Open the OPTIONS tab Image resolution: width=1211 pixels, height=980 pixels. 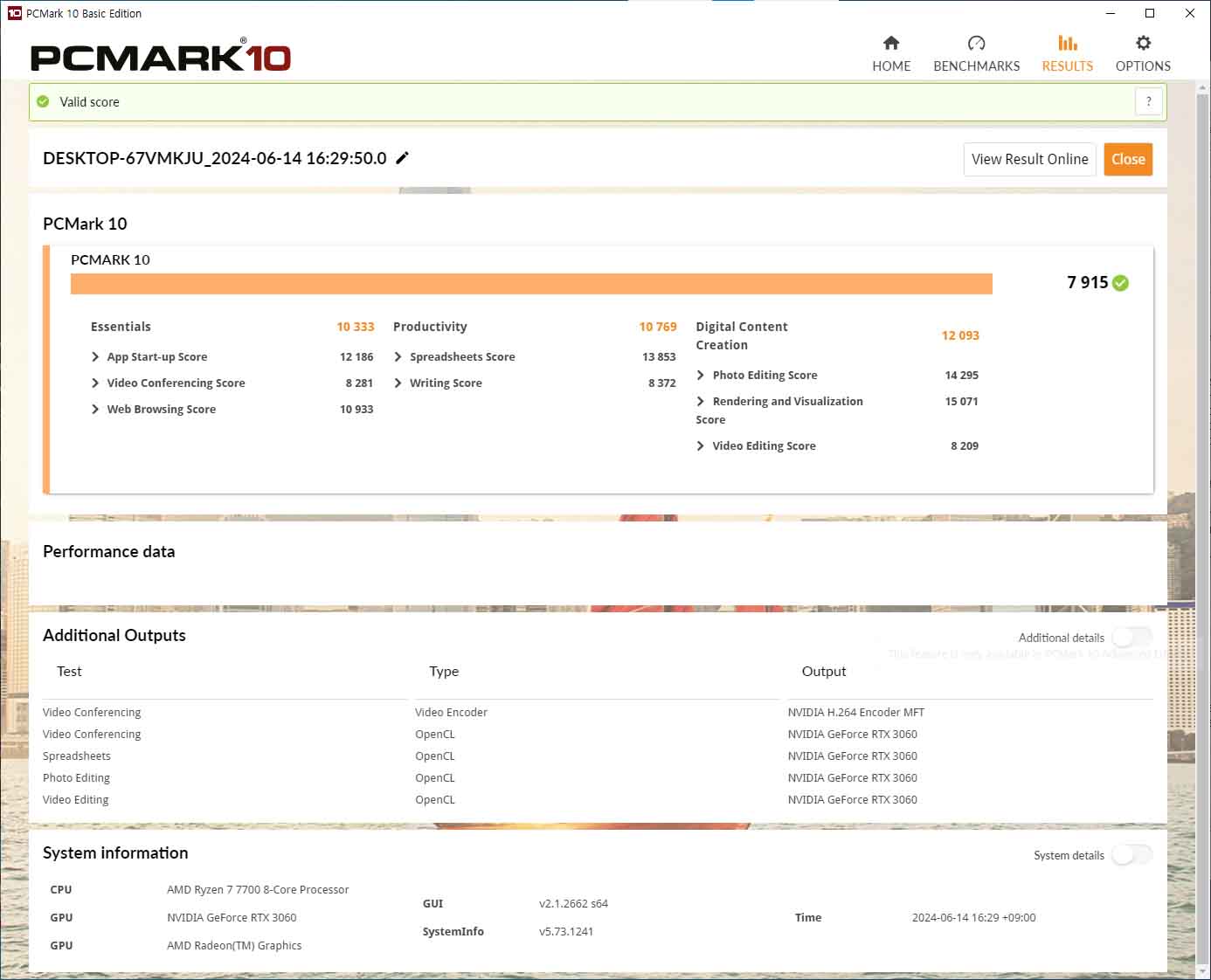point(1143,53)
